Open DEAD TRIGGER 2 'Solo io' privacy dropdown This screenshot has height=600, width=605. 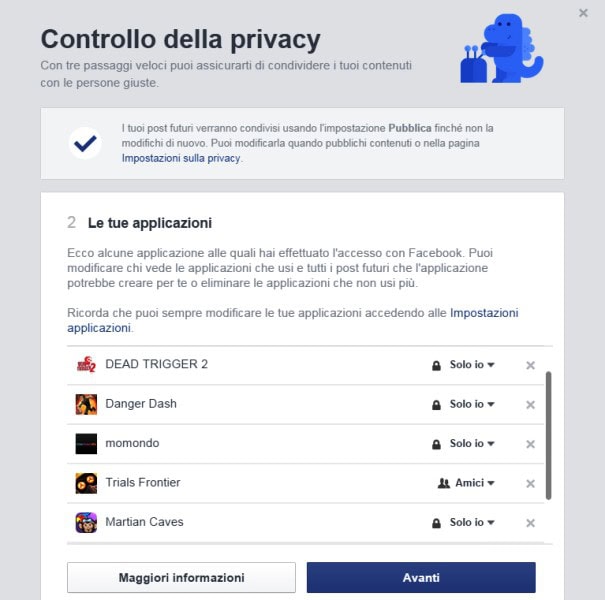[x=463, y=365]
